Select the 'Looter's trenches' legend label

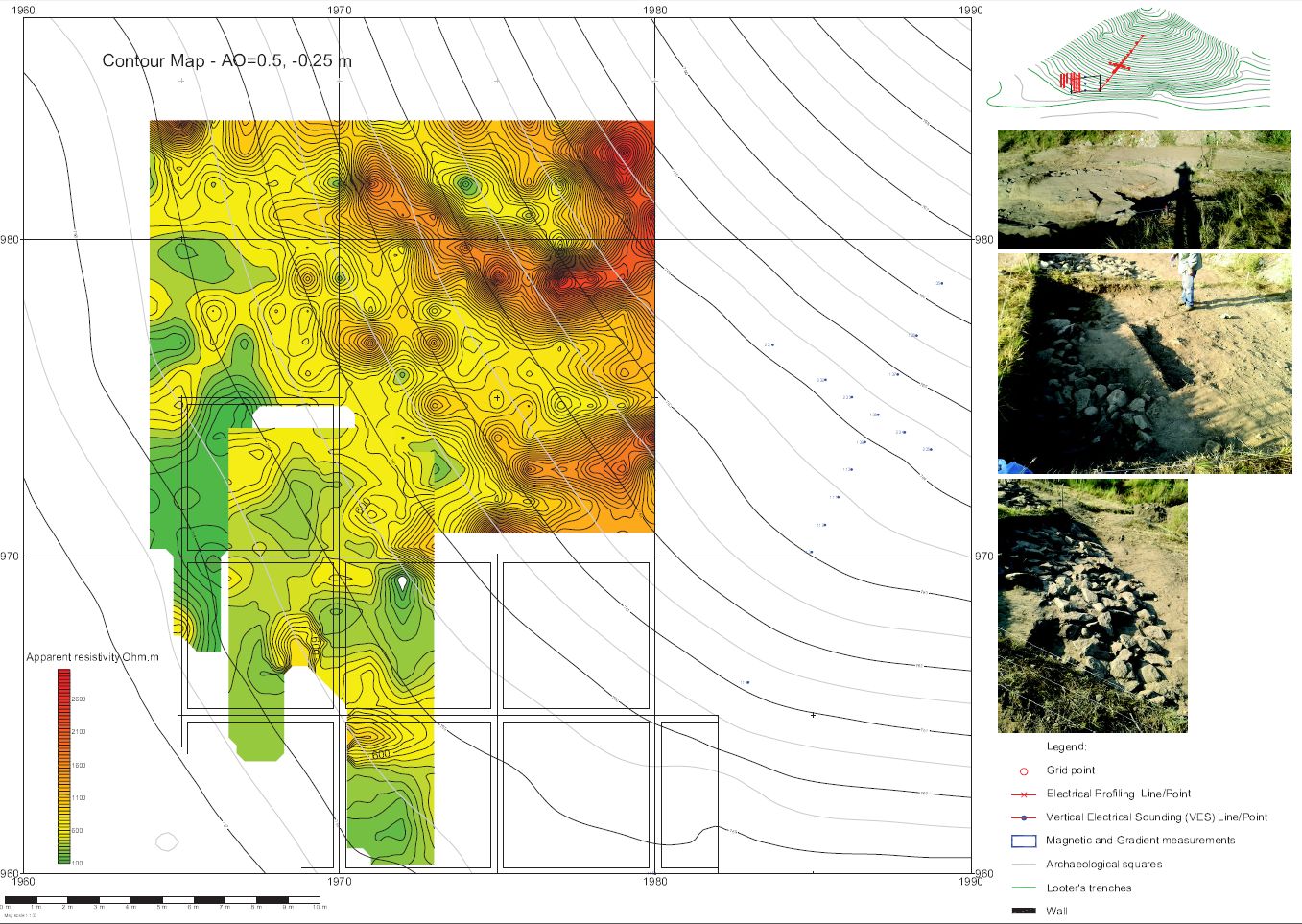1089,888
